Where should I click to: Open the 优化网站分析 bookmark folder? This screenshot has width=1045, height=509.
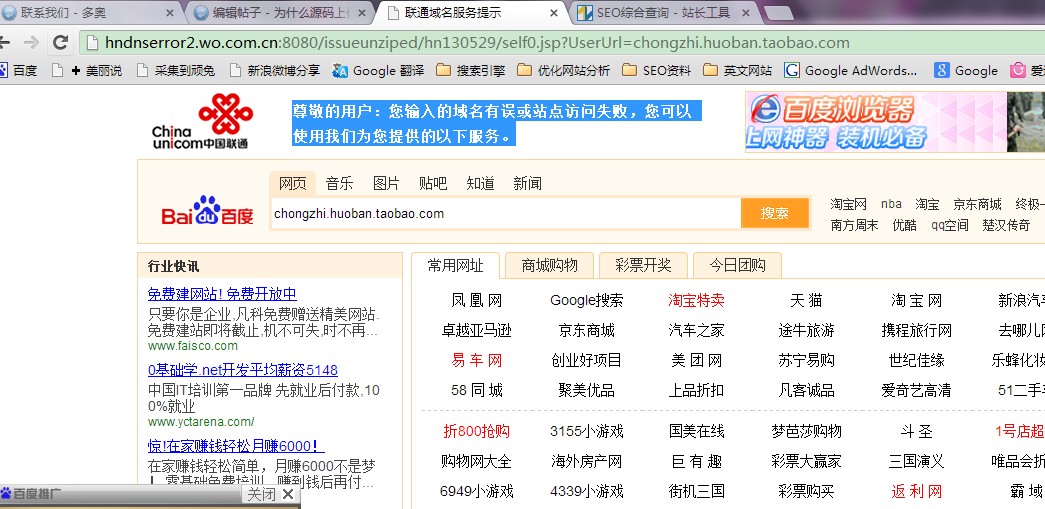click(x=563, y=71)
